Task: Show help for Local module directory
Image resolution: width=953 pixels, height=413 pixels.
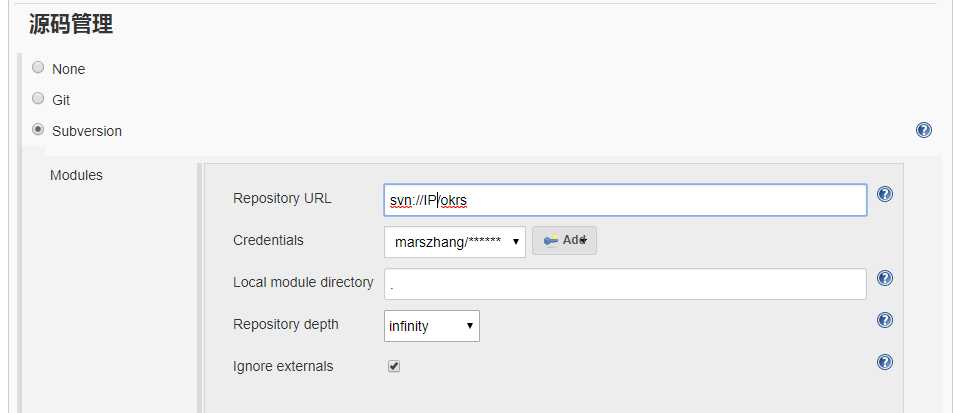Action: tap(884, 279)
